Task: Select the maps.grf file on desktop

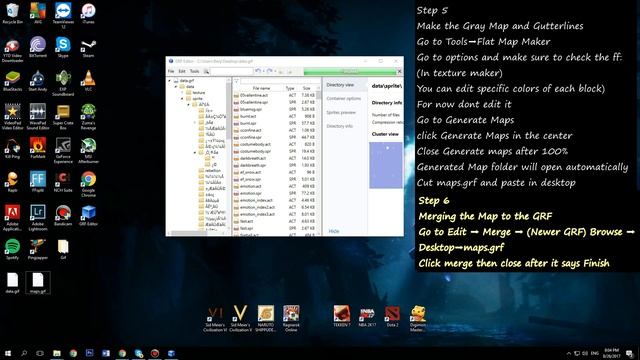Action: (38, 282)
